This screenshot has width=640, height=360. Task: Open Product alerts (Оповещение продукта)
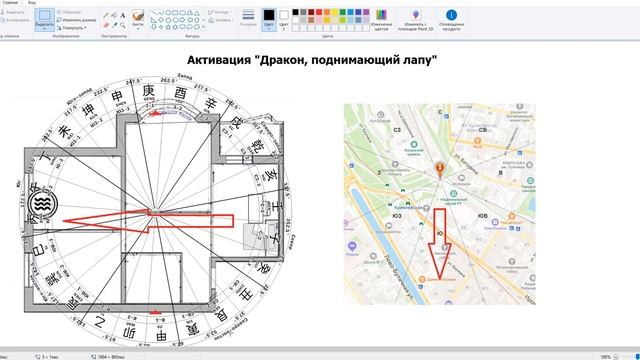pos(451,20)
